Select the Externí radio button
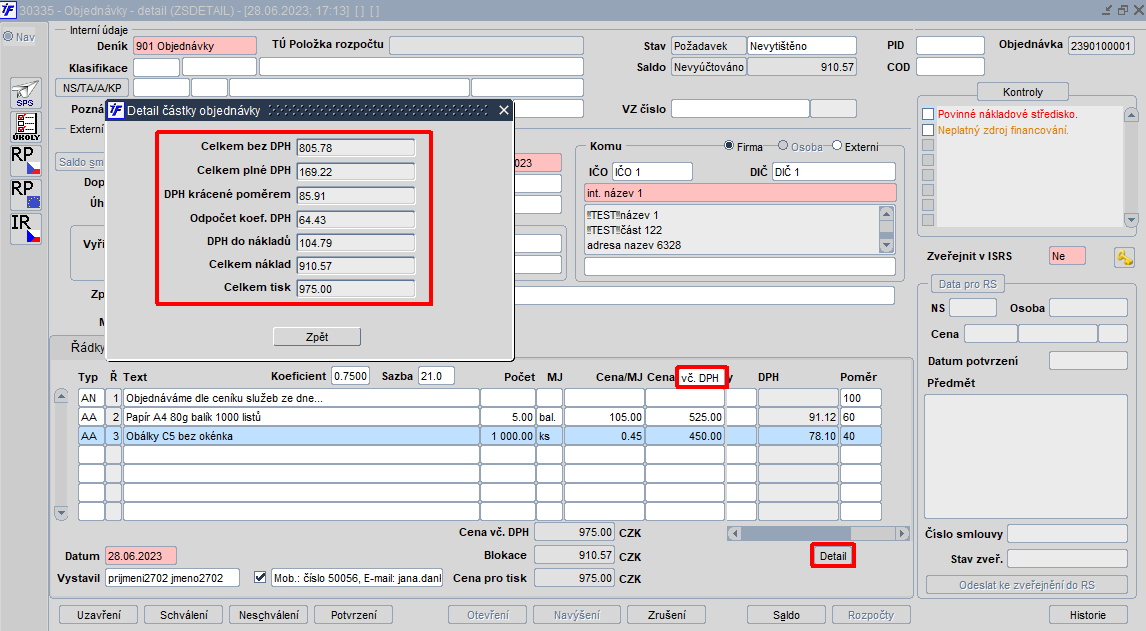Image resolution: width=1146 pixels, height=631 pixels. (x=837, y=146)
